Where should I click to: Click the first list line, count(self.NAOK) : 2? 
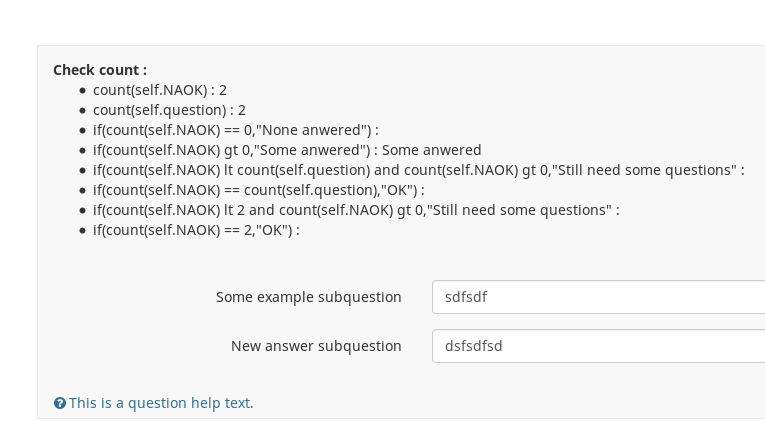(x=160, y=90)
